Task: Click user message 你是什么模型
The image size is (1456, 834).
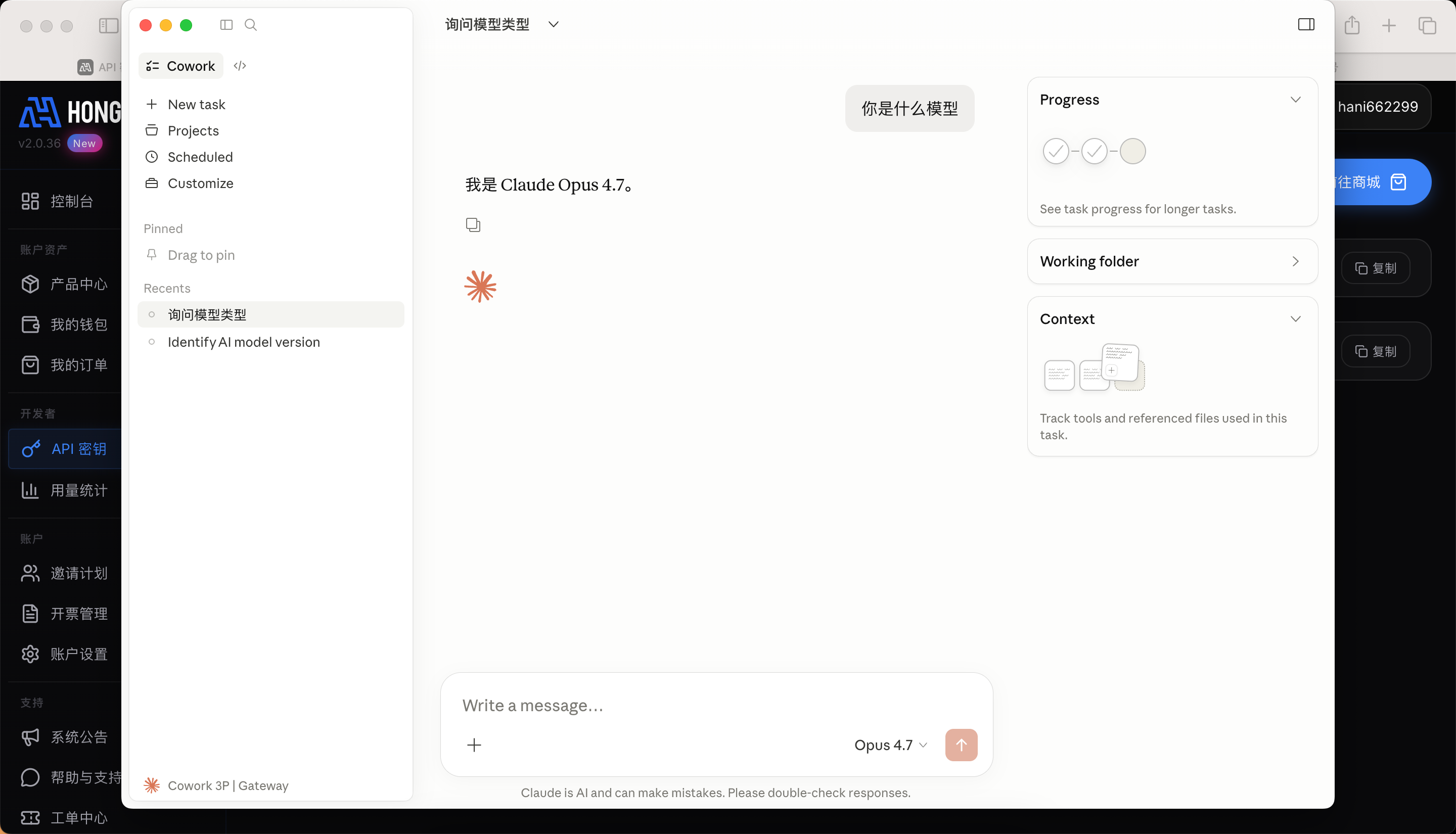Action: pos(909,108)
